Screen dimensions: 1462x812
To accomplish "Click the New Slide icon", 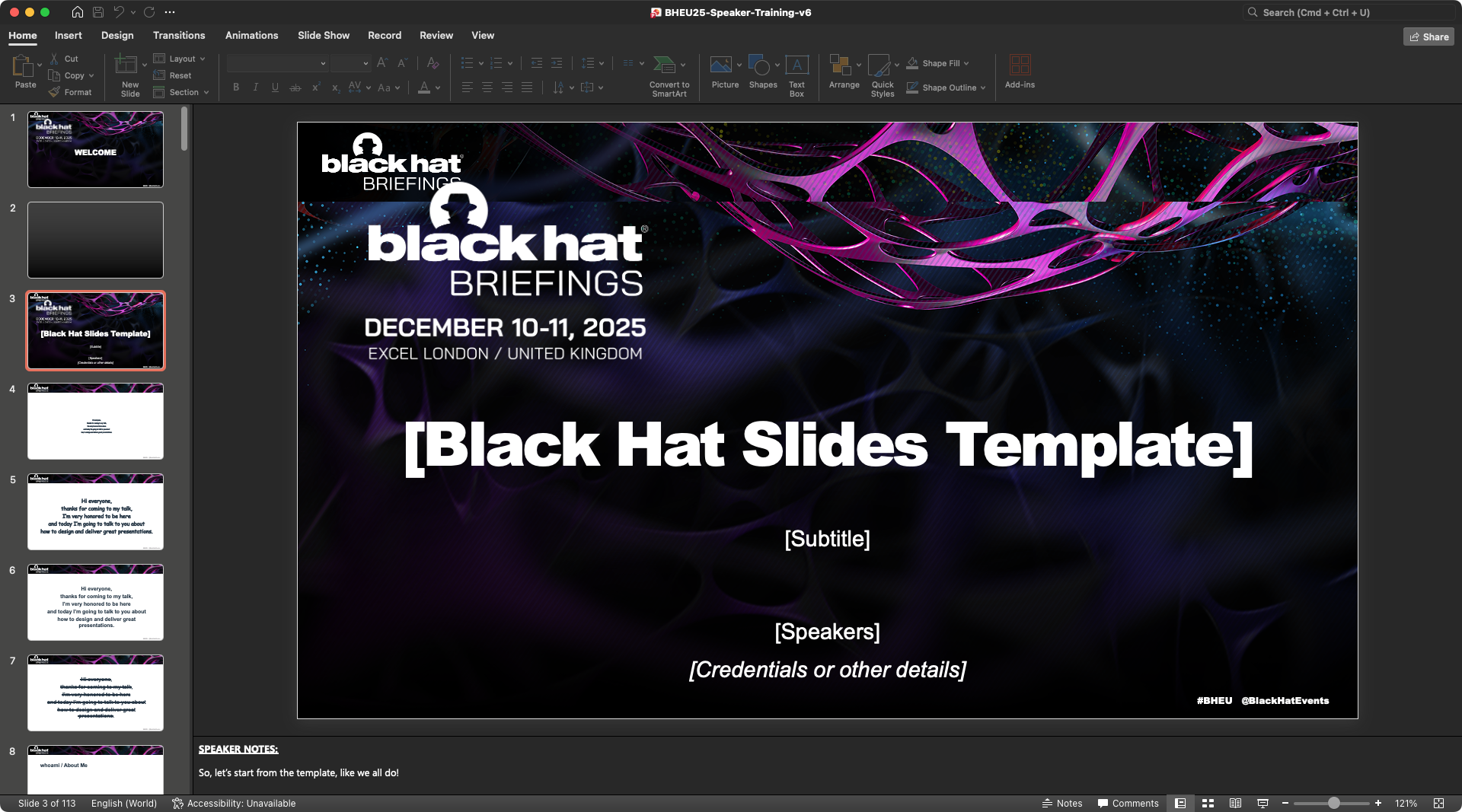I will coord(126,65).
